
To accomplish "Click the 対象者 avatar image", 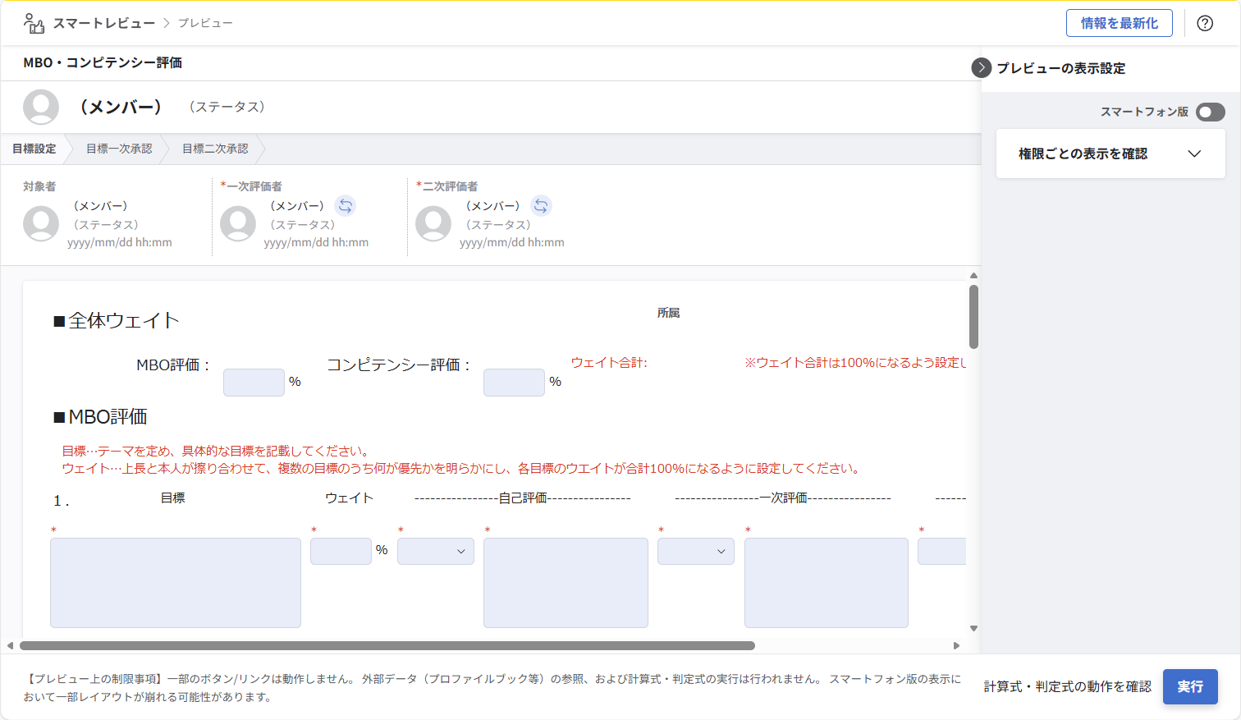I will click(x=41, y=224).
